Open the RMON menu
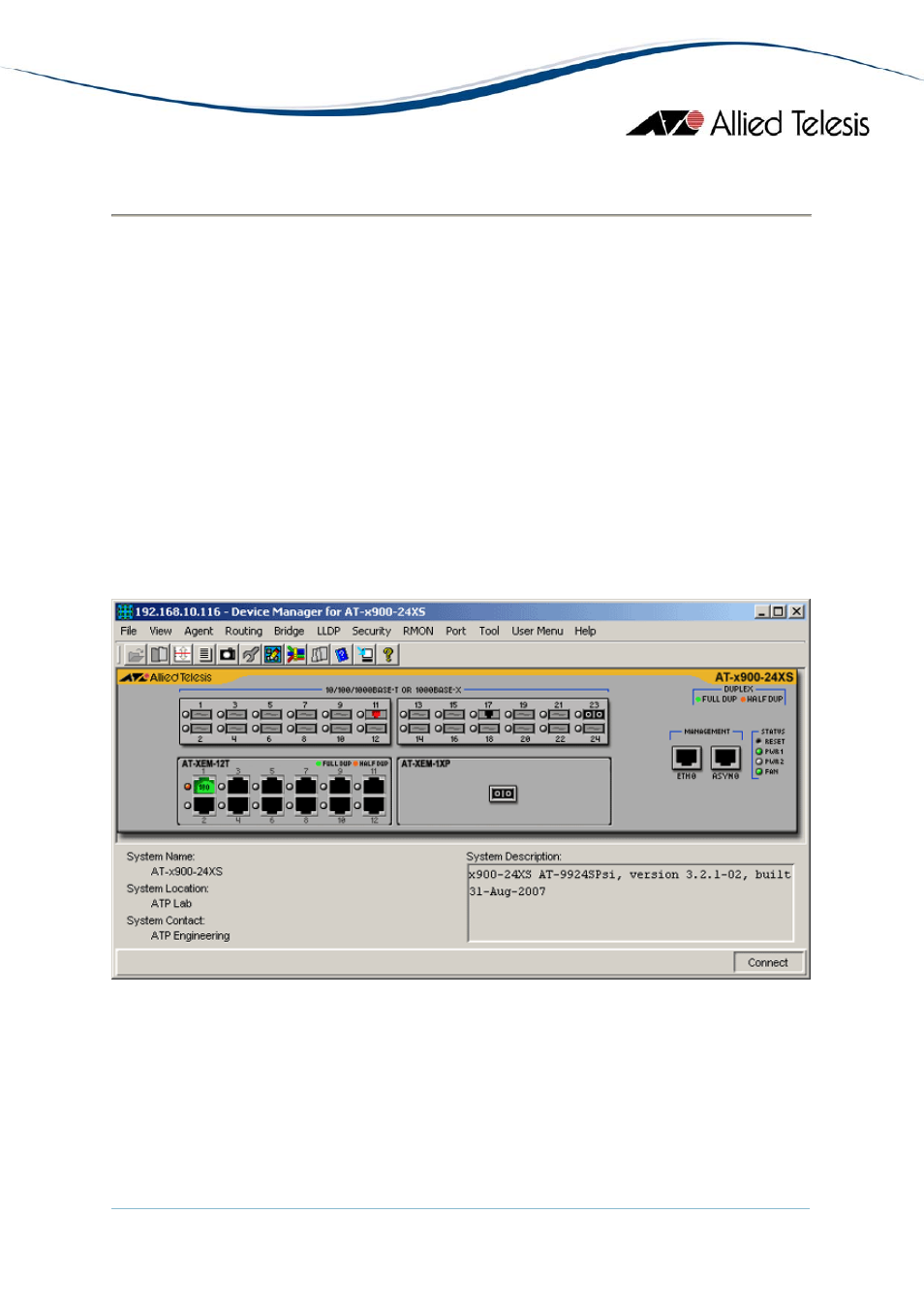This screenshot has width=924, height=1308. [418, 631]
